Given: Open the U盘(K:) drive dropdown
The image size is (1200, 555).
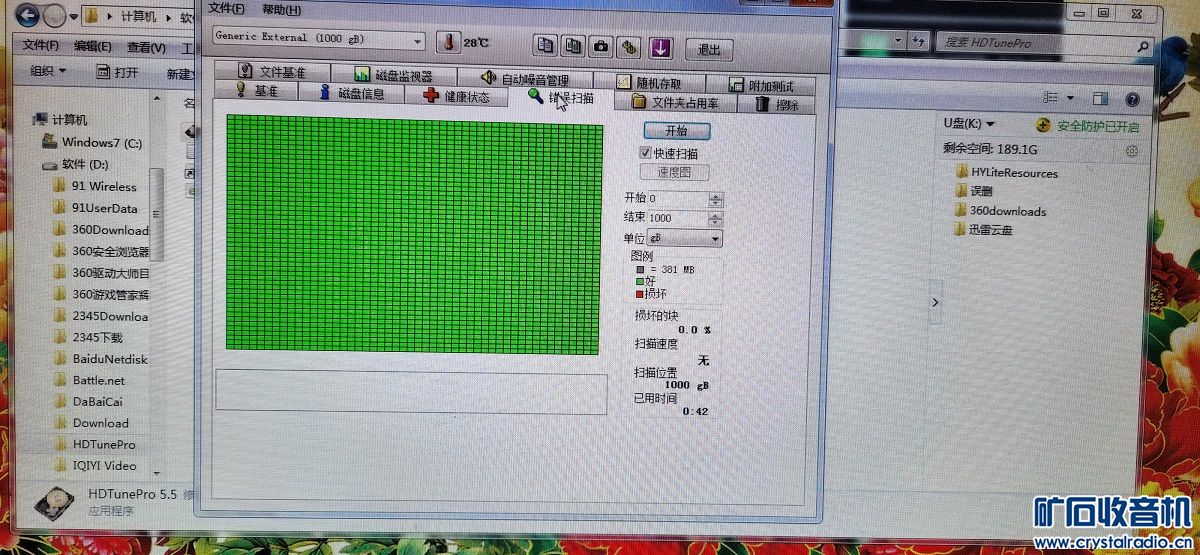Looking at the screenshot, I should pos(969,124).
